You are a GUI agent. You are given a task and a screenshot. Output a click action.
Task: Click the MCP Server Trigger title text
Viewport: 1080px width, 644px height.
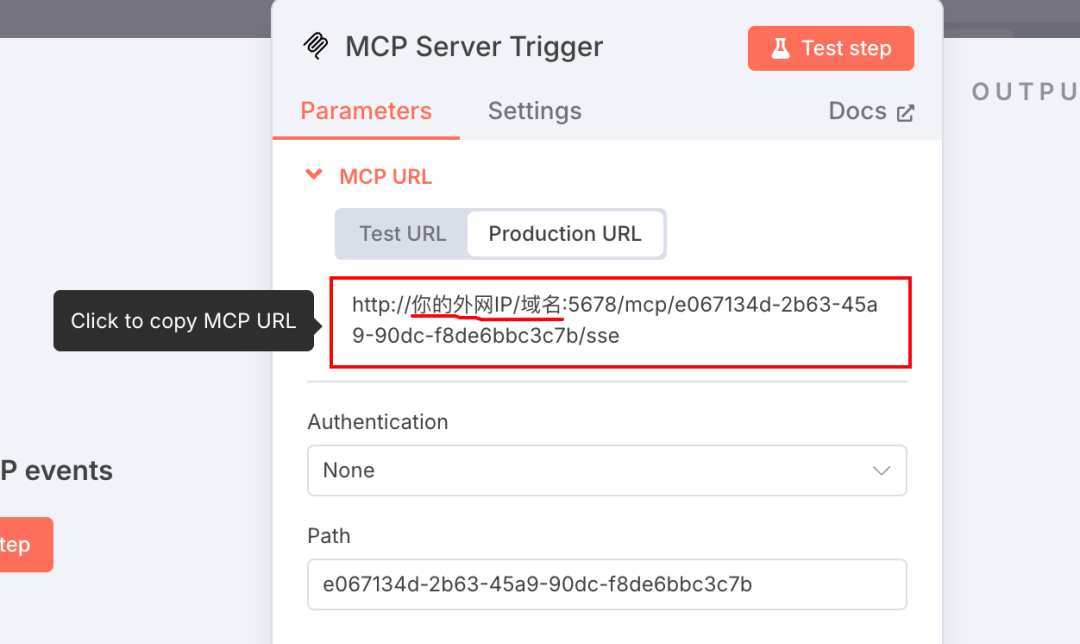point(474,47)
